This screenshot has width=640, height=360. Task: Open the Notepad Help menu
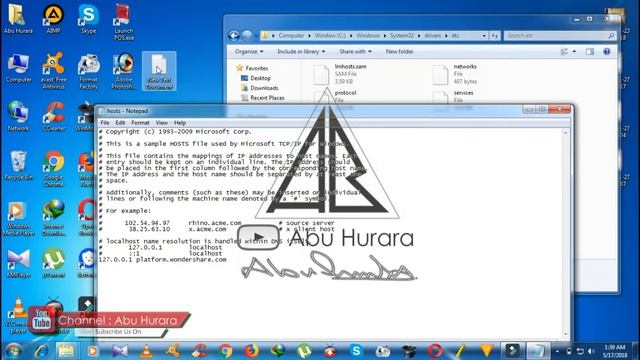click(180, 122)
